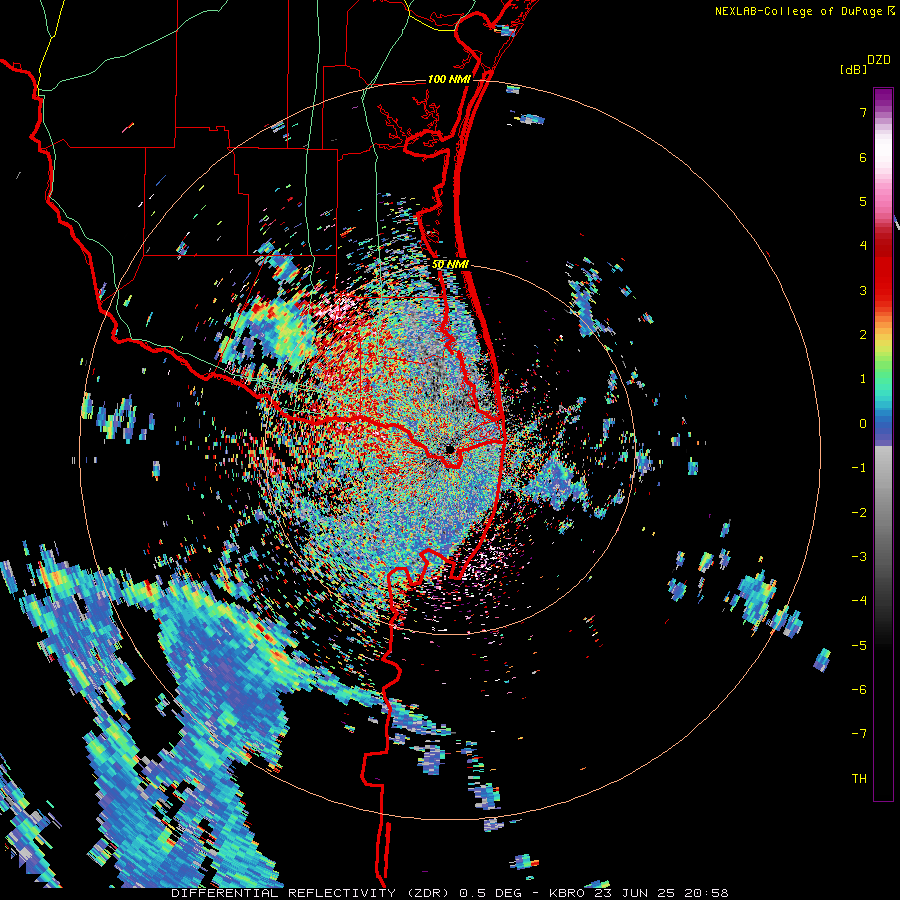Click the black radar site dot

coord(450,449)
